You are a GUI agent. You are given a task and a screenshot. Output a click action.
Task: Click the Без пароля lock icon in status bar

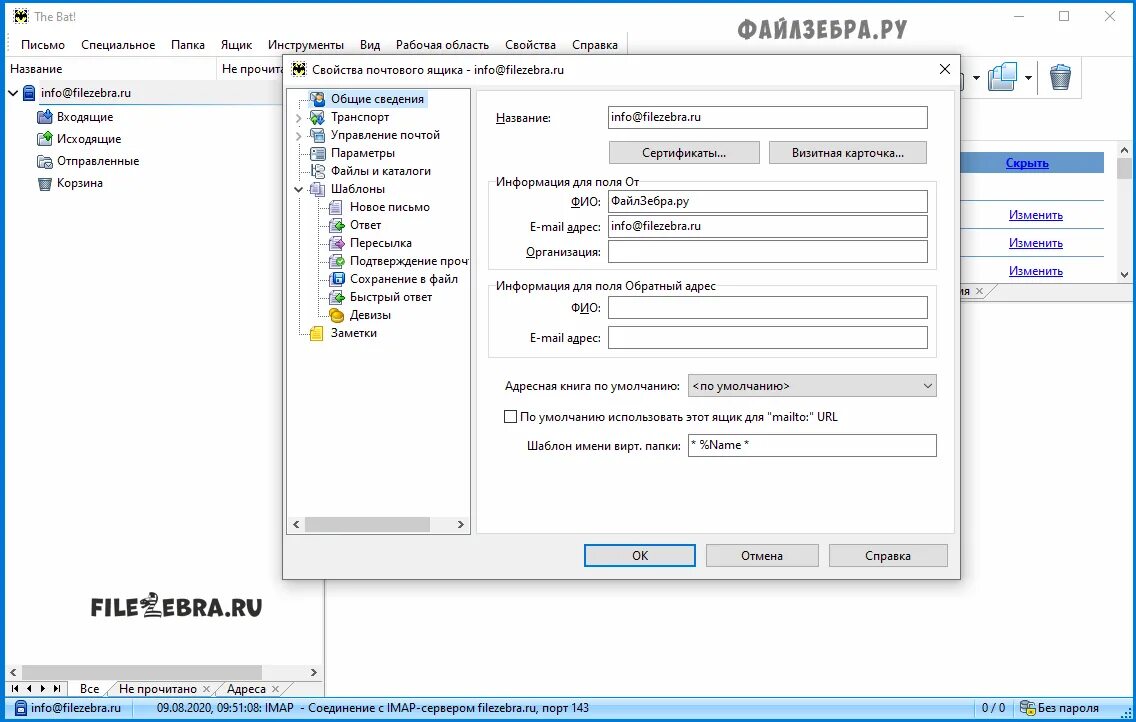tap(1027, 708)
